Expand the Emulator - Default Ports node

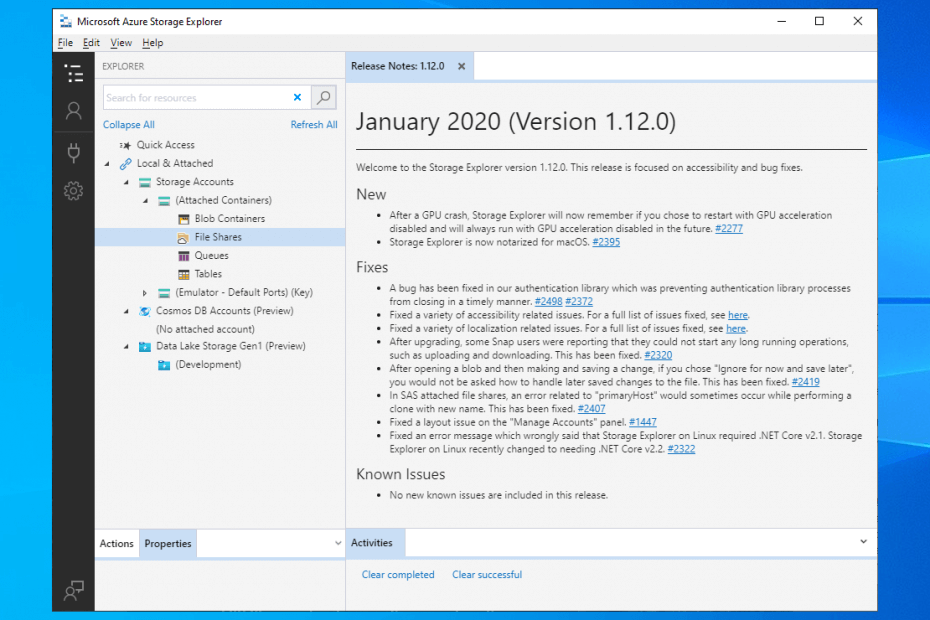tap(143, 291)
